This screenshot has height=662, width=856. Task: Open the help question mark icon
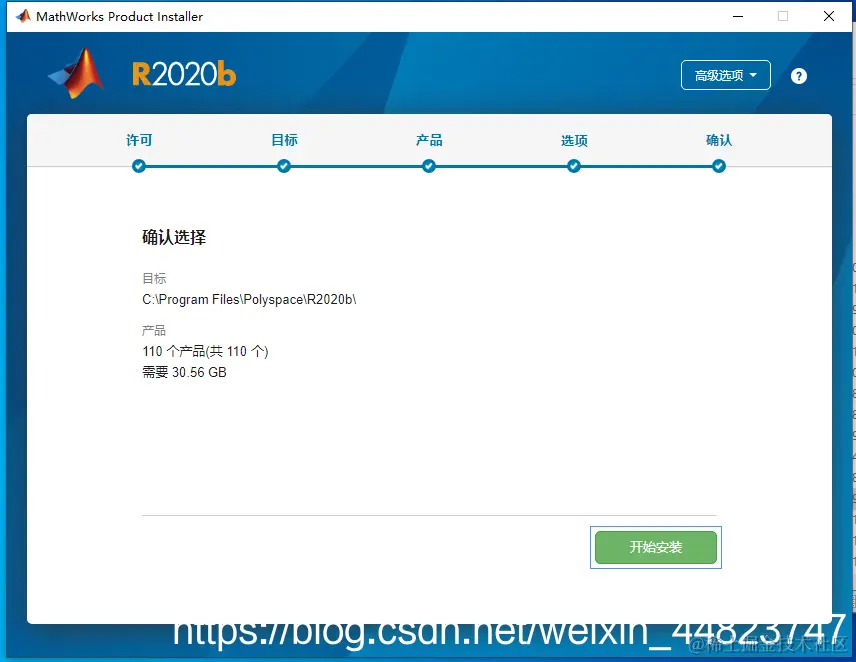coord(799,75)
